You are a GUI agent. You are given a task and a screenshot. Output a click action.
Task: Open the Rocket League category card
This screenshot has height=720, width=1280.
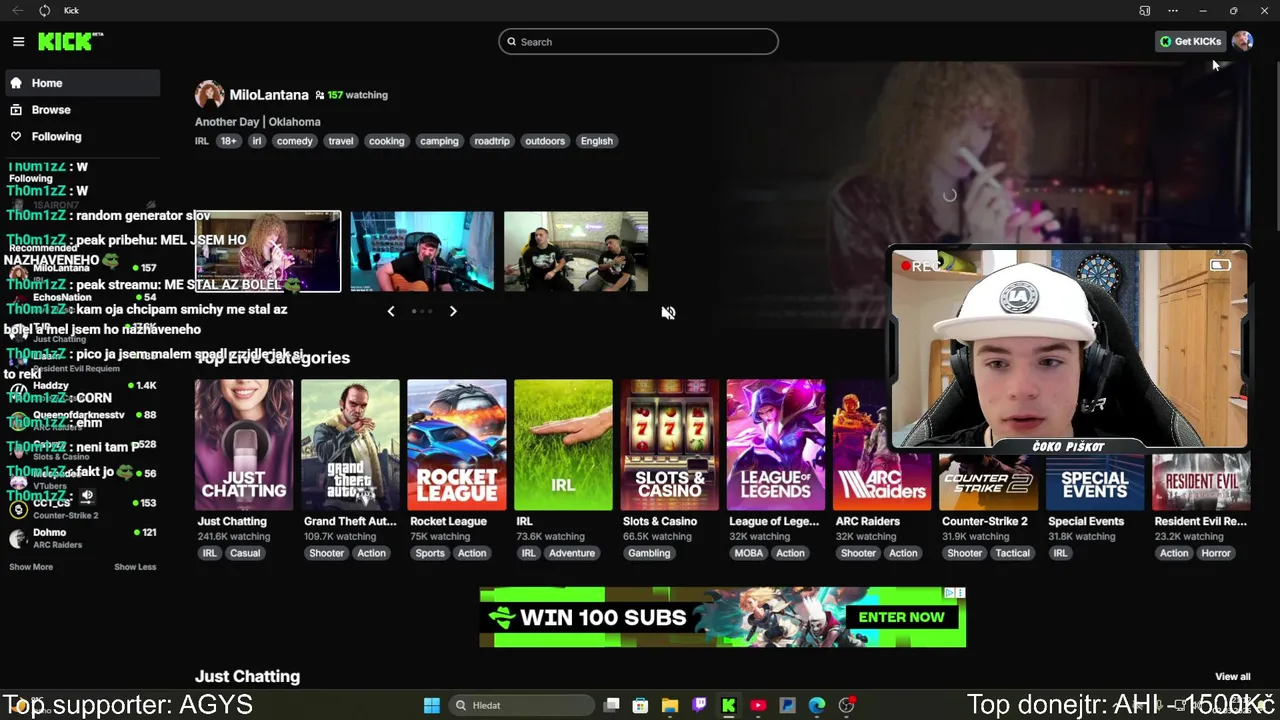pos(457,444)
